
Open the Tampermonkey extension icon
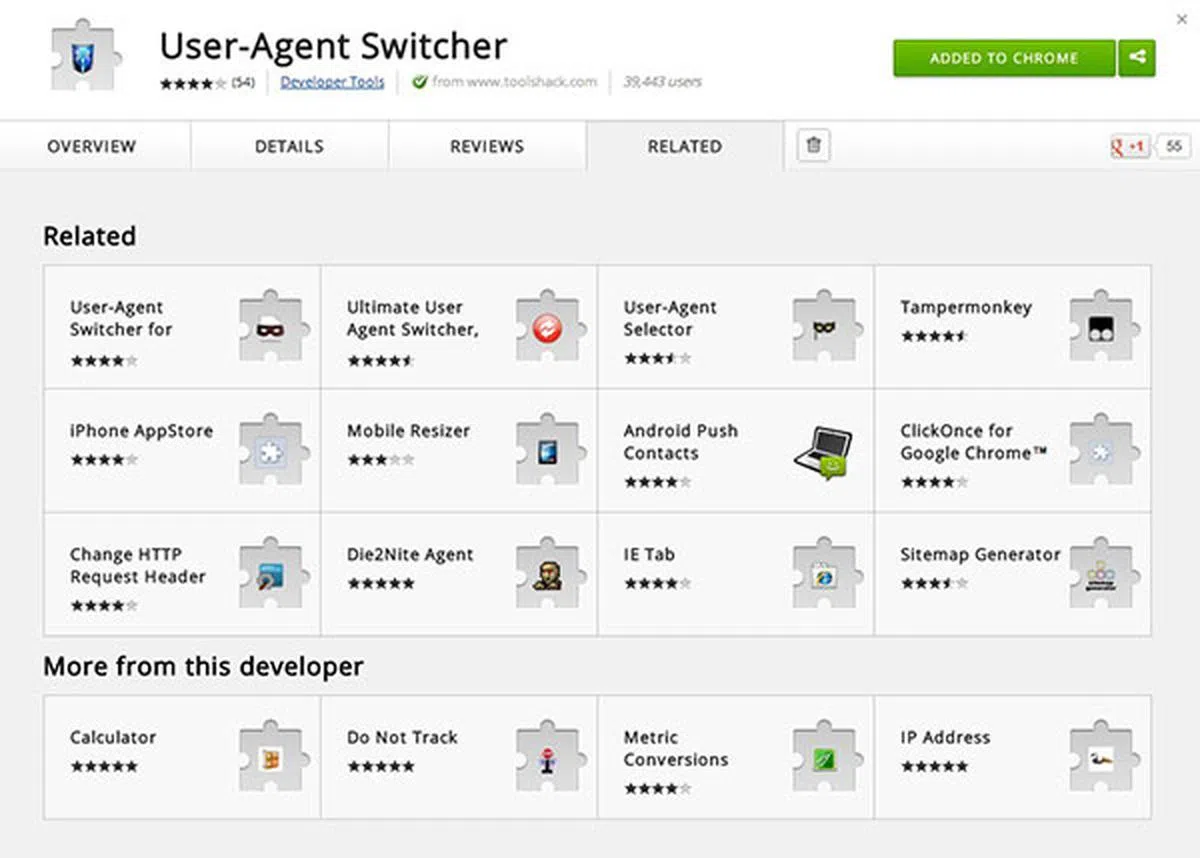pyautogui.click(x=1100, y=327)
